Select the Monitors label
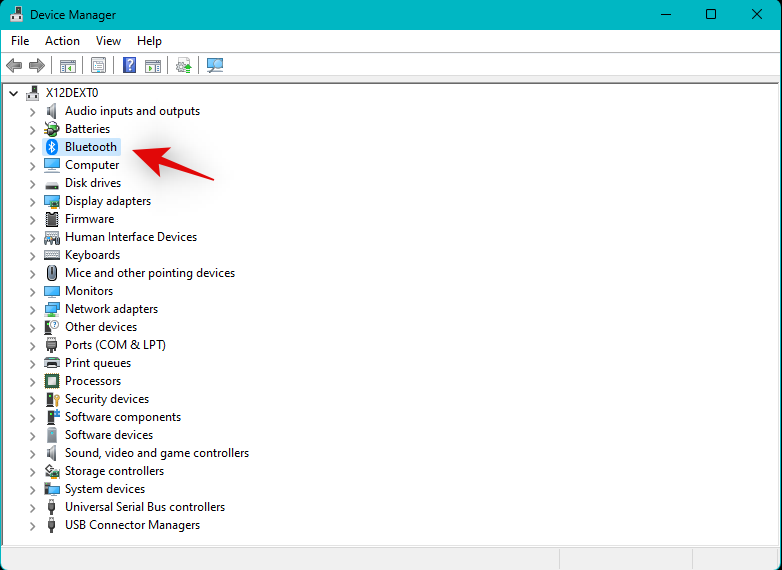Screen dimensions: 782x570 [x=89, y=291]
